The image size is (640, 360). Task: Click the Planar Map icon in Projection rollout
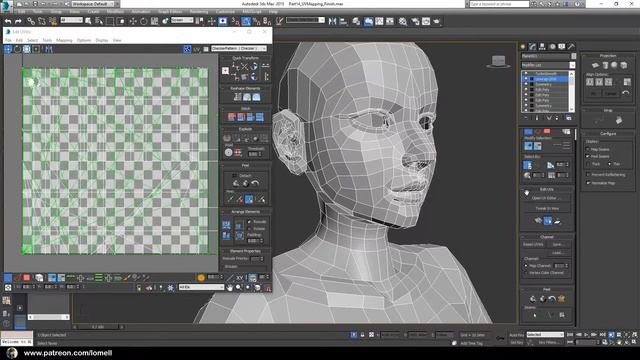(x=595, y=65)
